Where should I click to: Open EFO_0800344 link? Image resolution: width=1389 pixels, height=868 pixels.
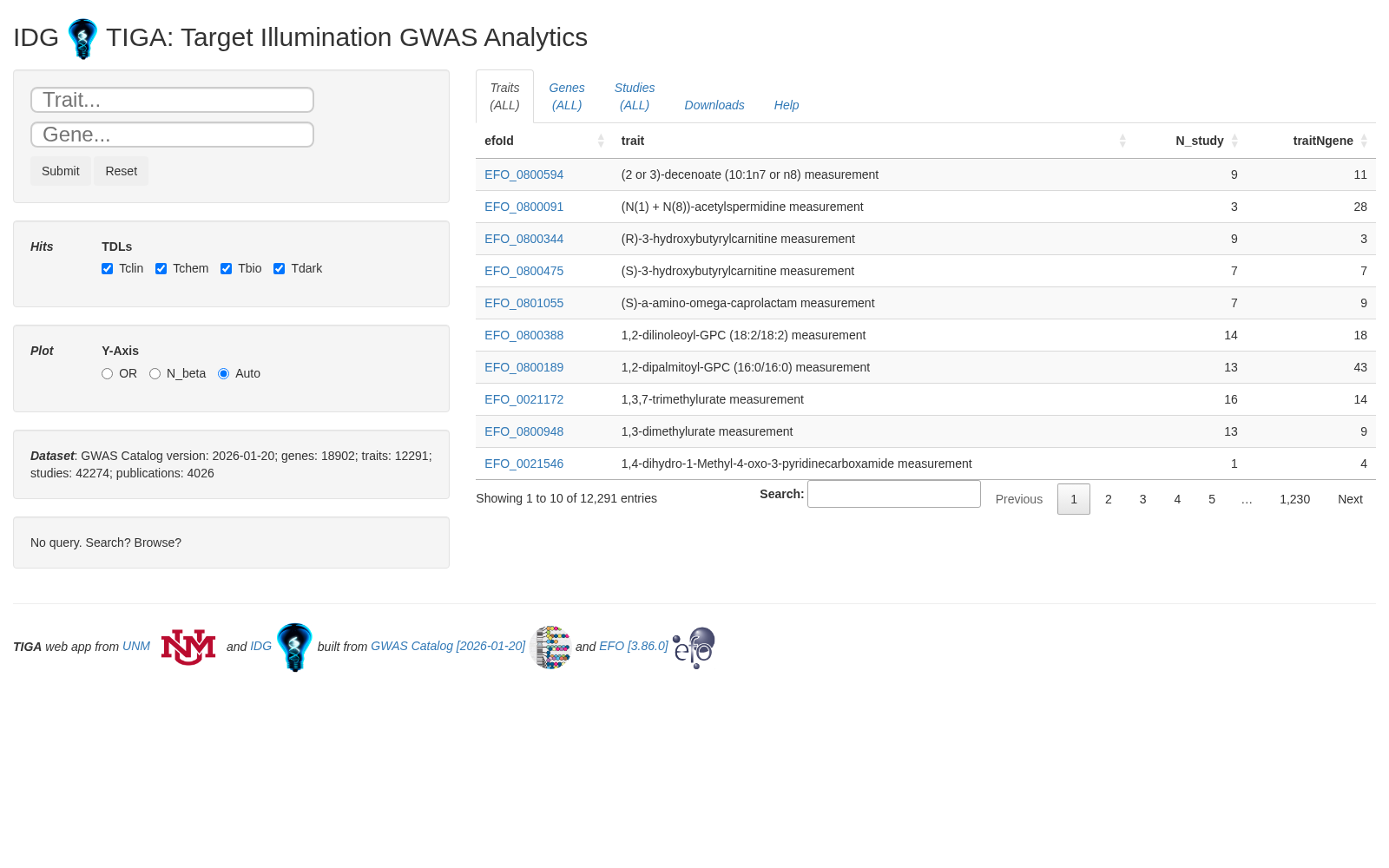tap(523, 239)
